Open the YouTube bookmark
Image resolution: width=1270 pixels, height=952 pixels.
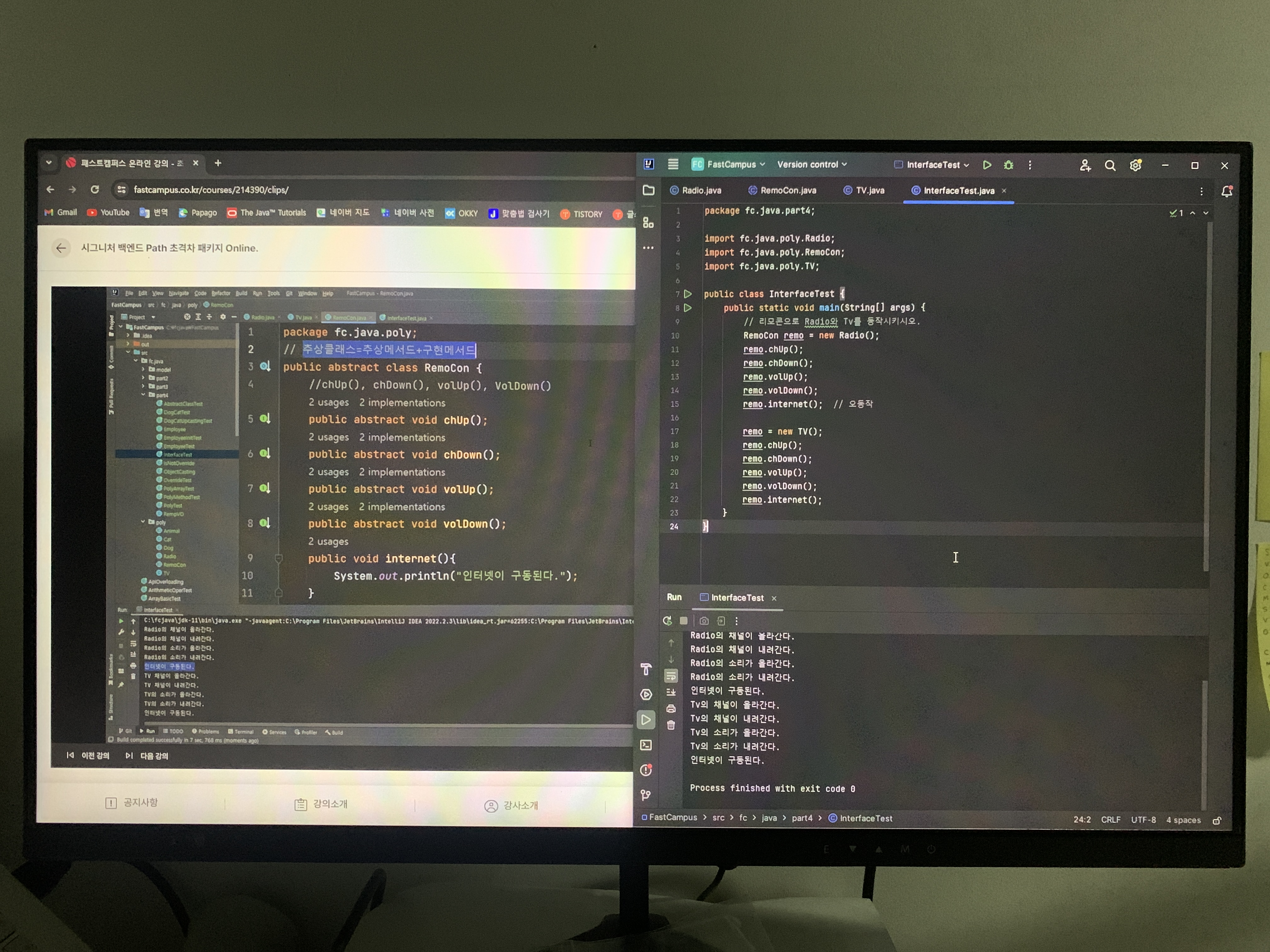[x=108, y=212]
